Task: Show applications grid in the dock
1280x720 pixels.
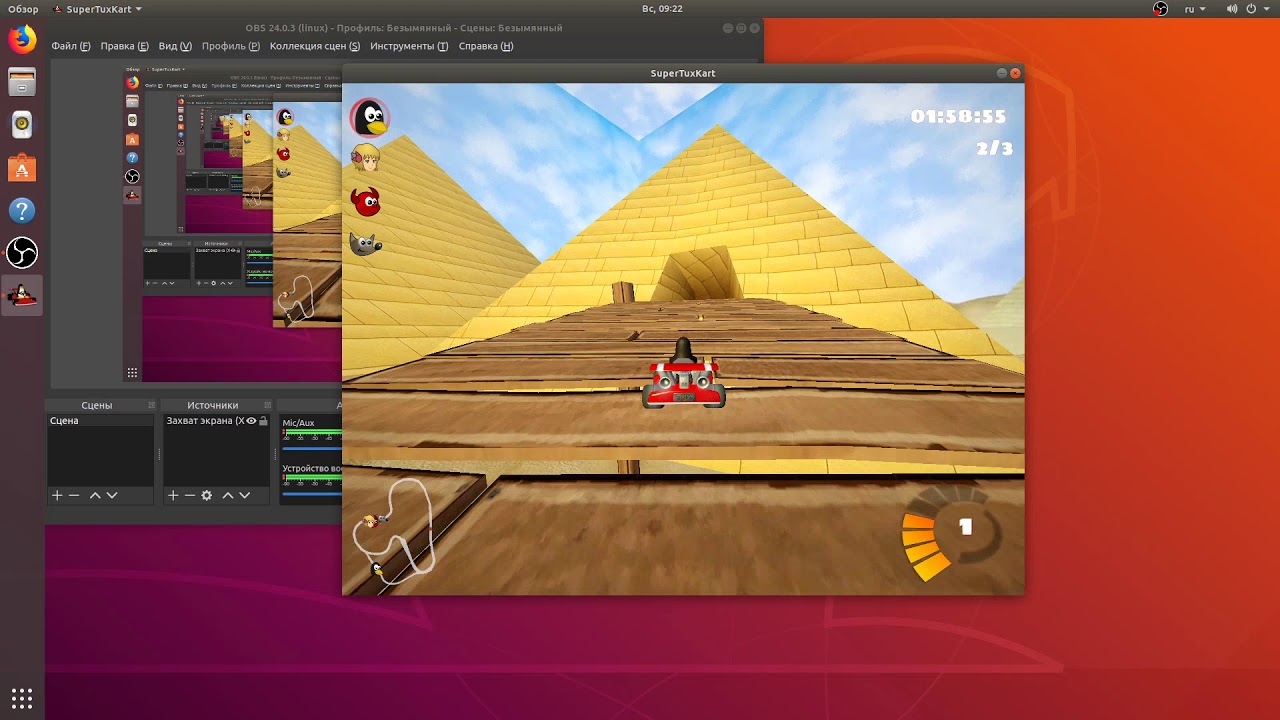Action: click(x=22, y=698)
